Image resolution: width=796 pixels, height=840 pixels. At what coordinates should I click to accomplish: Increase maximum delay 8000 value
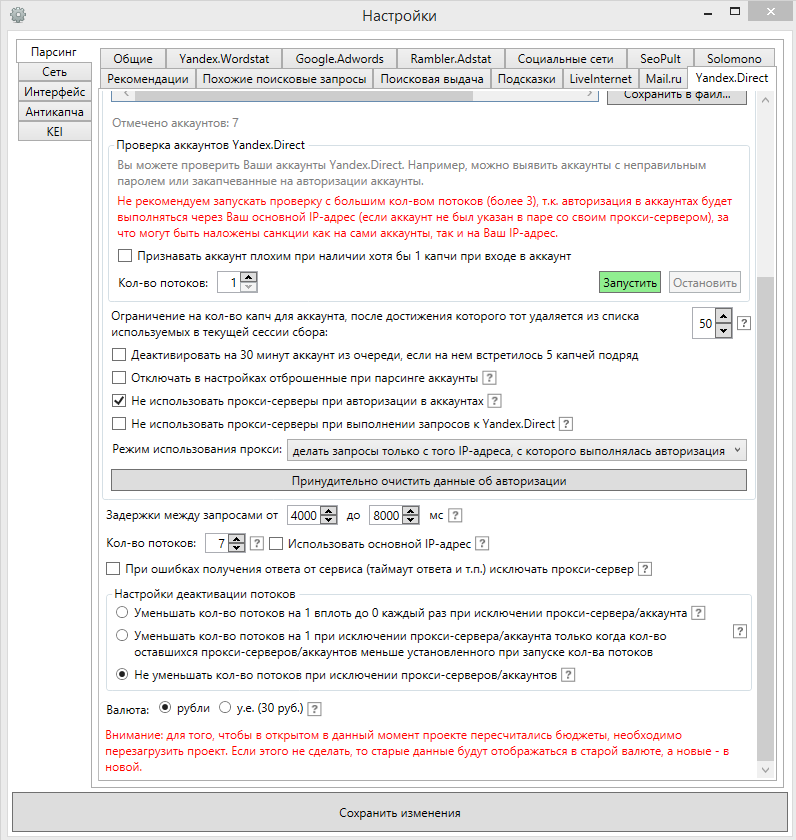[x=411, y=511]
